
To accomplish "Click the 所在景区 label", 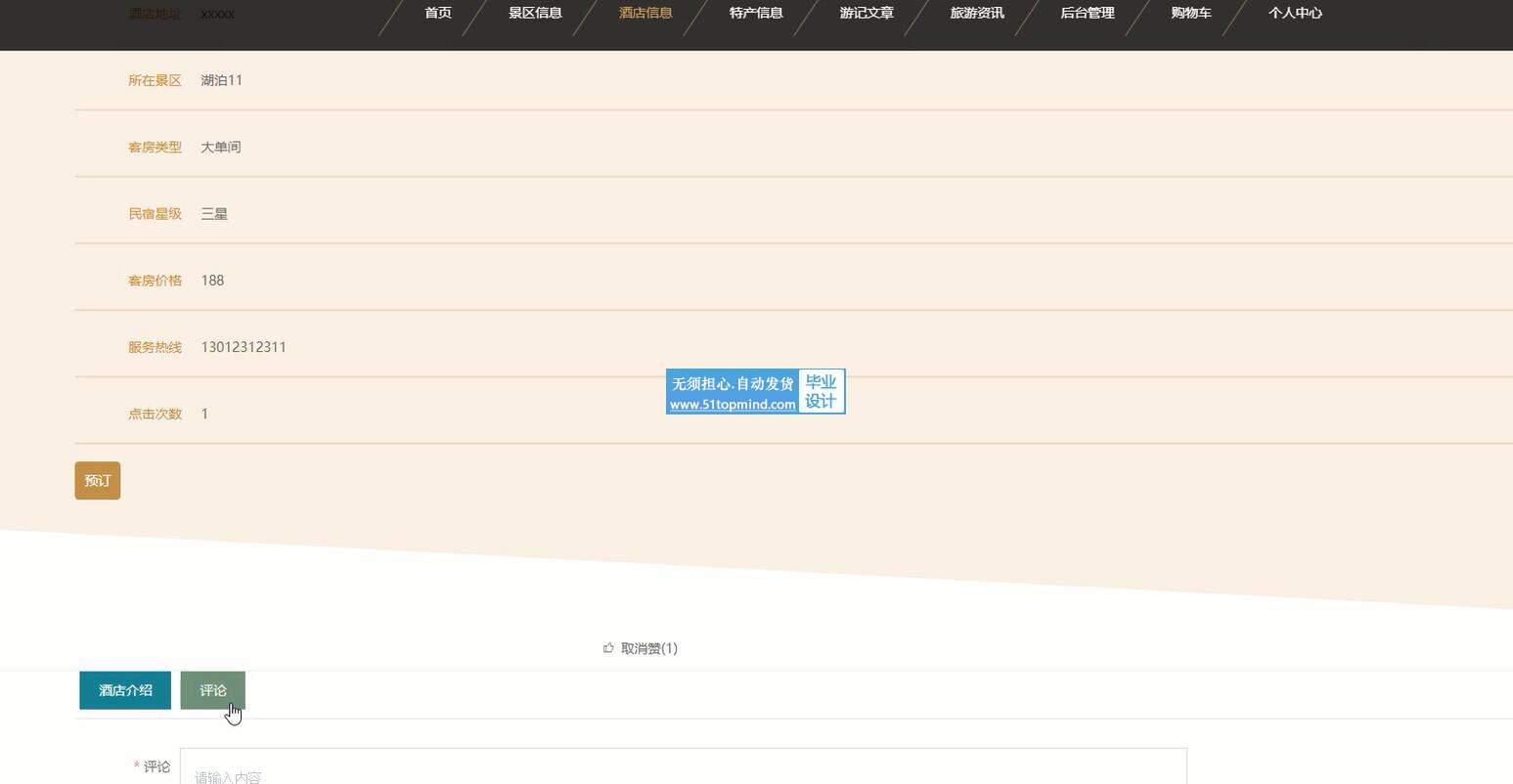I will point(155,80).
